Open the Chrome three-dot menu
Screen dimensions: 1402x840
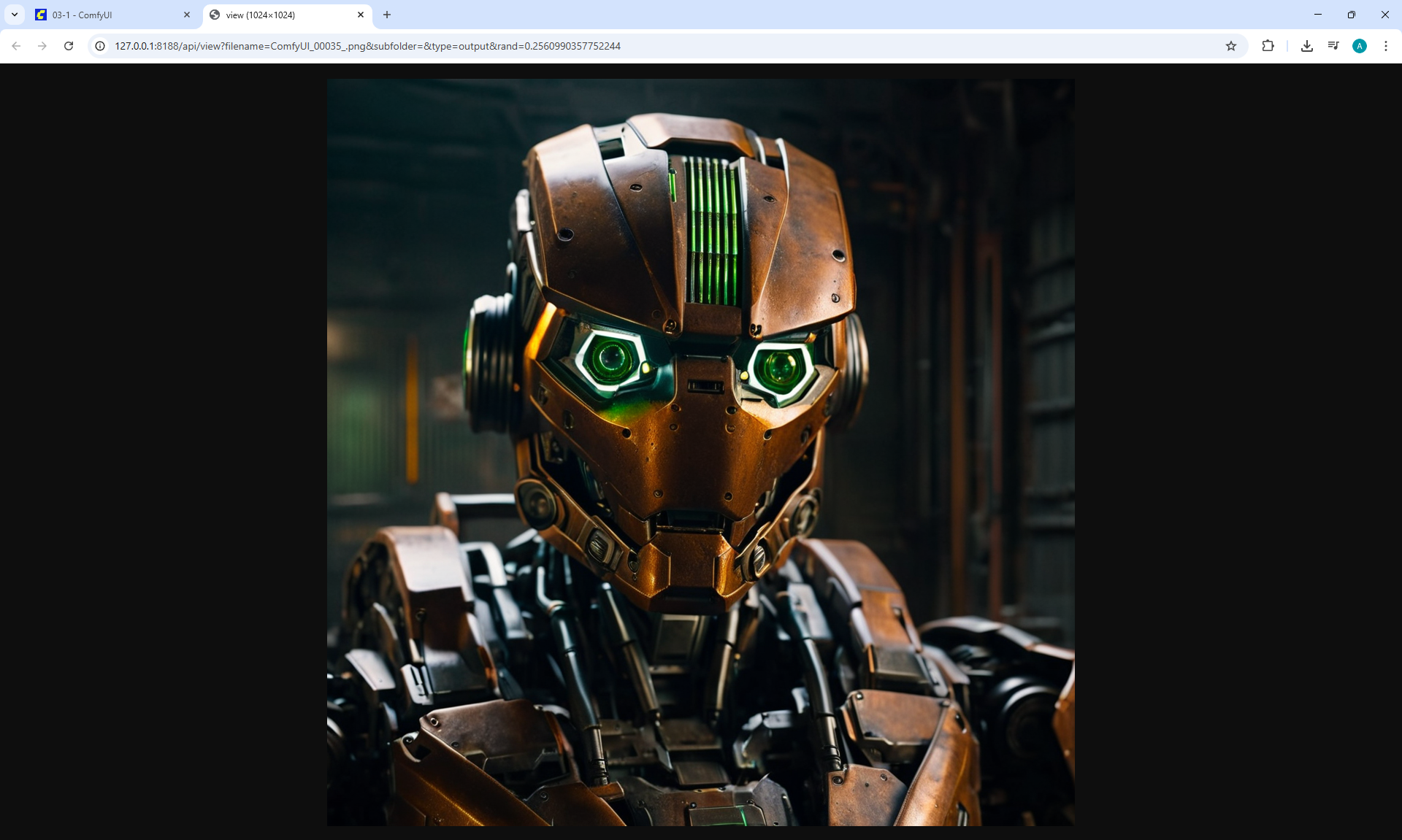tap(1386, 46)
